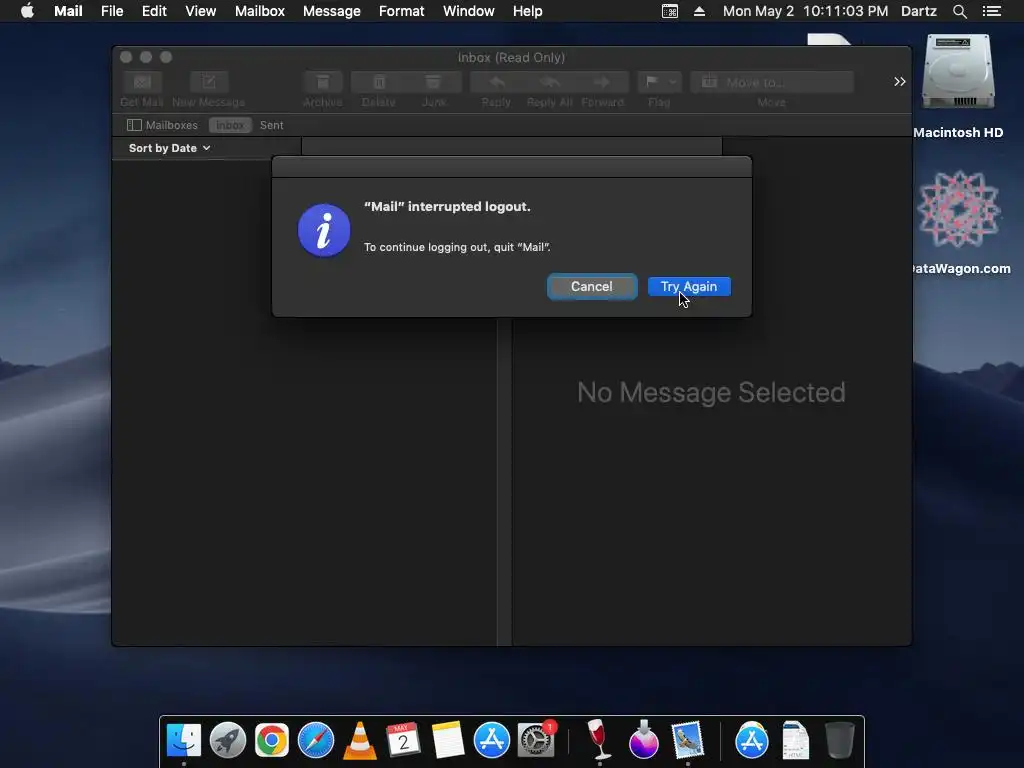Open the purple installer app in Dock
Screen dimensions: 1024x768
click(644, 740)
